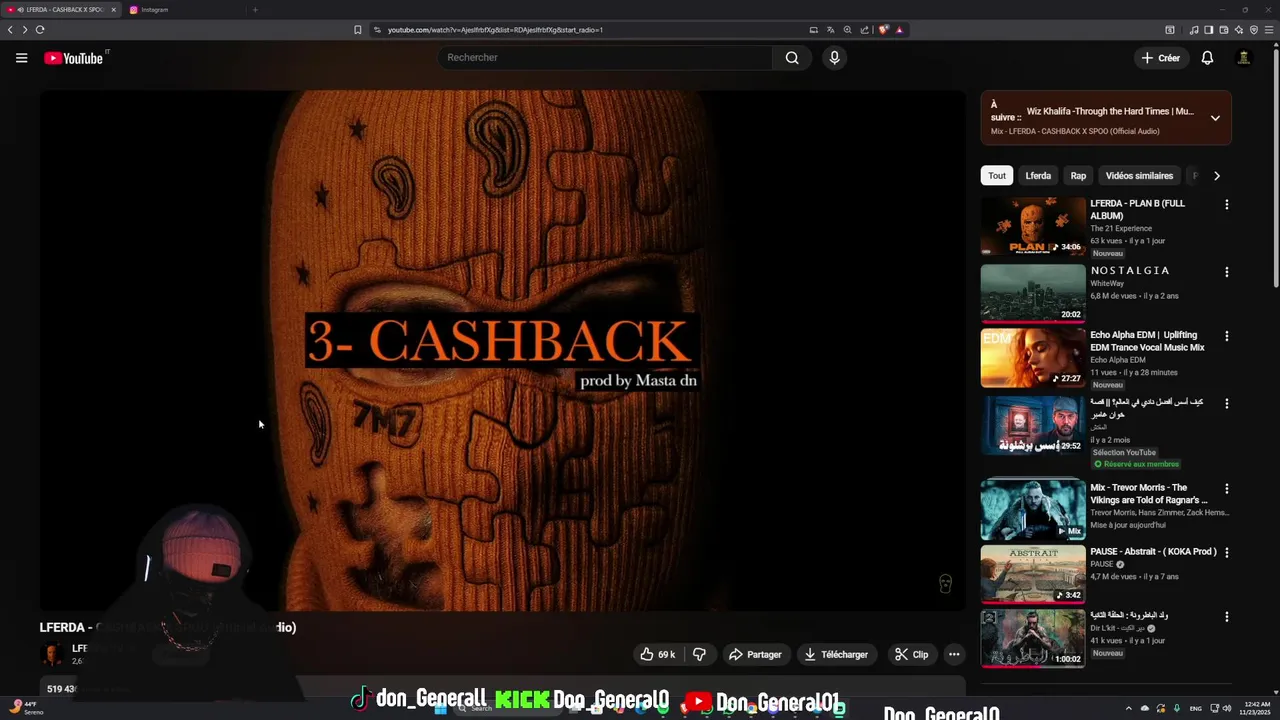
Task: Go forward in browser history
Action: point(25,30)
